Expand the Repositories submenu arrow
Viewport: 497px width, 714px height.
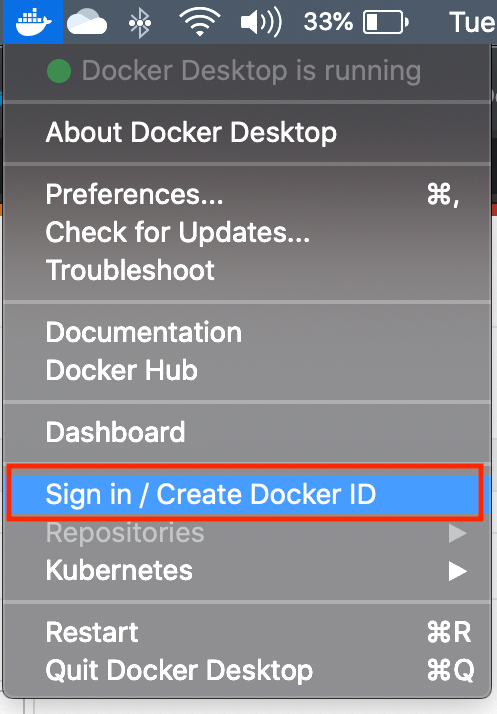click(457, 533)
